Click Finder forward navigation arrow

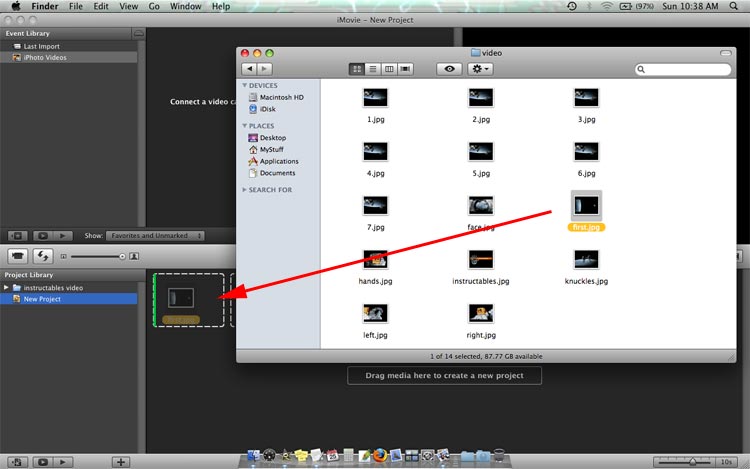tap(265, 69)
